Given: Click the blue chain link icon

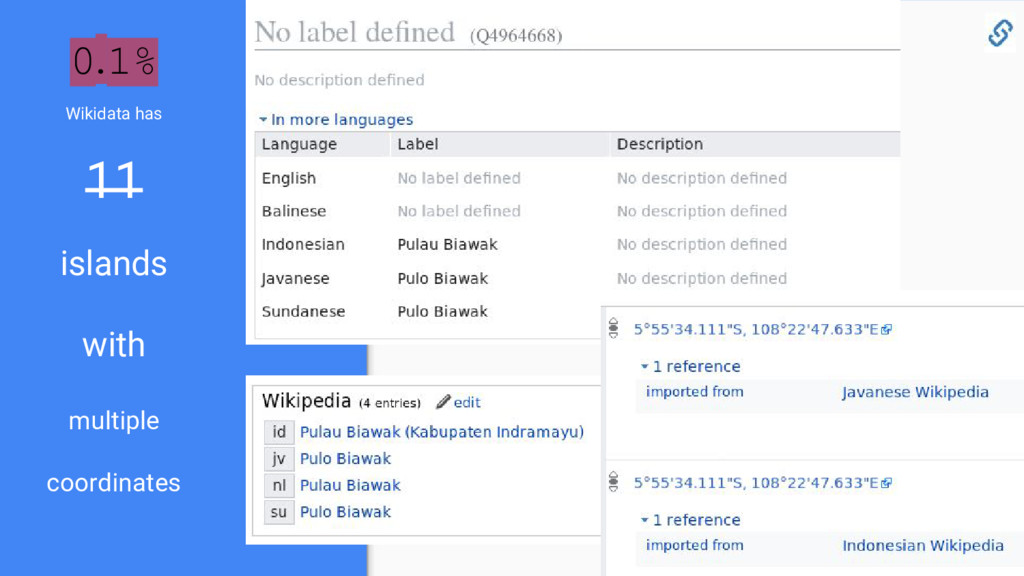Looking at the screenshot, I should pos(1000,33).
